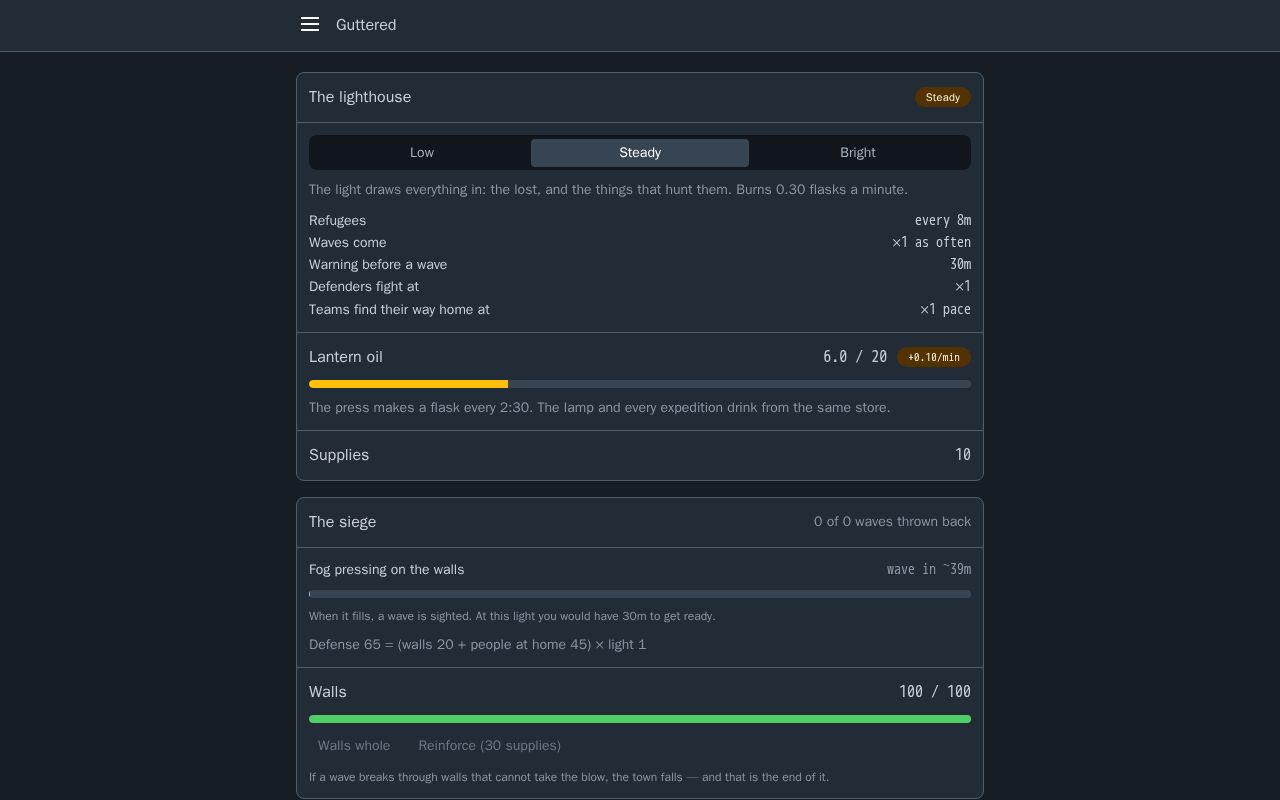Screen dimensions: 1280x800
Task: Click the Refugees 'every 8m' value
Action: coord(943,220)
